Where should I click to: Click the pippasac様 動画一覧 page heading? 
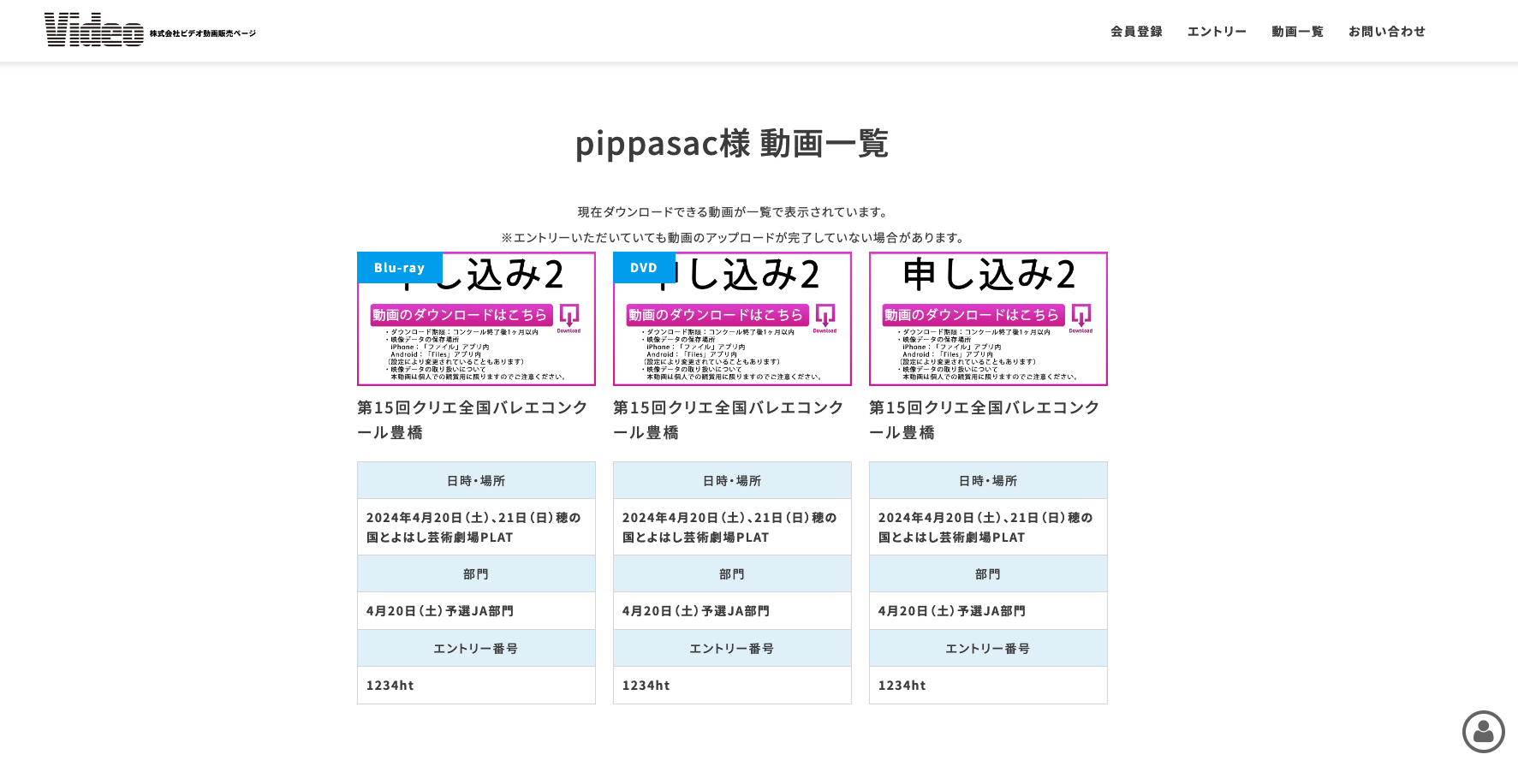pyautogui.click(x=732, y=143)
